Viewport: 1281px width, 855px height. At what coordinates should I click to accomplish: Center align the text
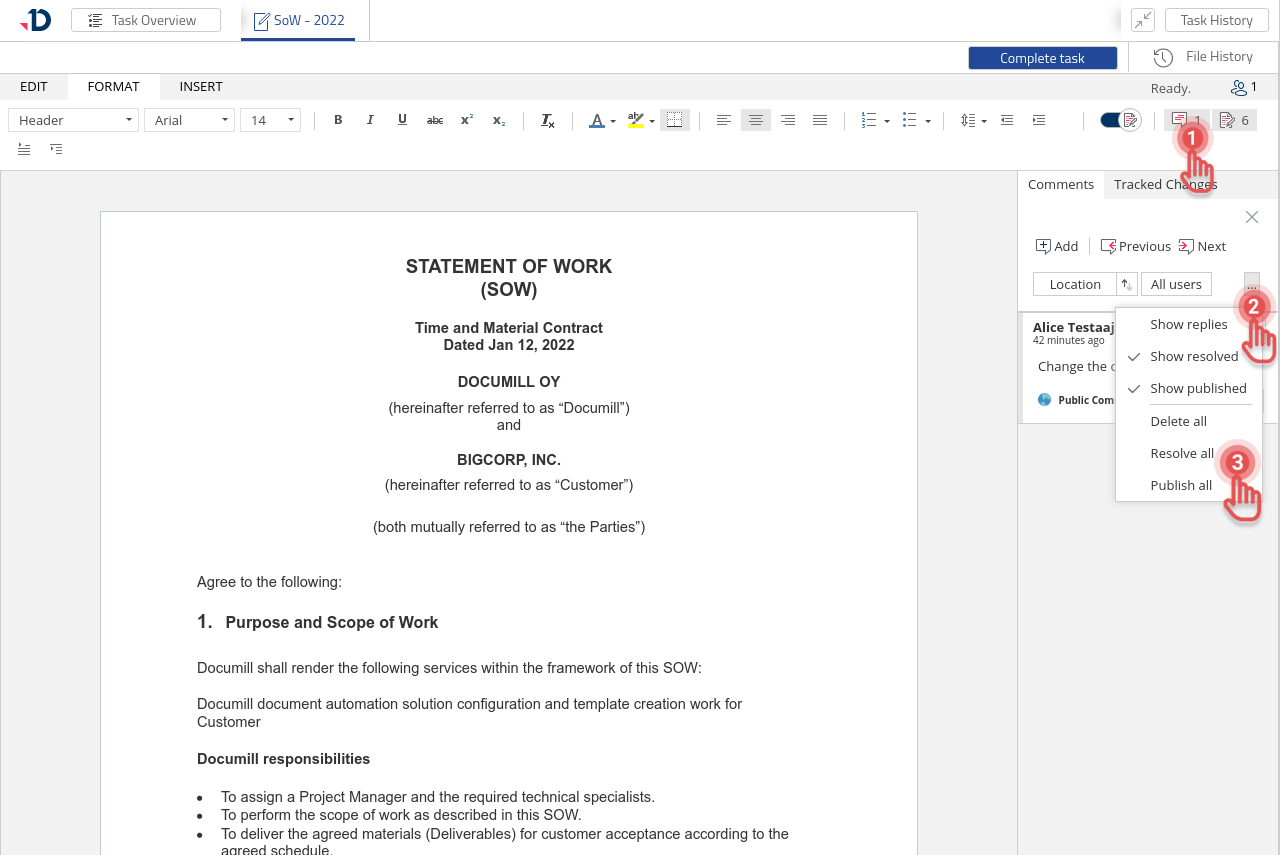tap(756, 120)
